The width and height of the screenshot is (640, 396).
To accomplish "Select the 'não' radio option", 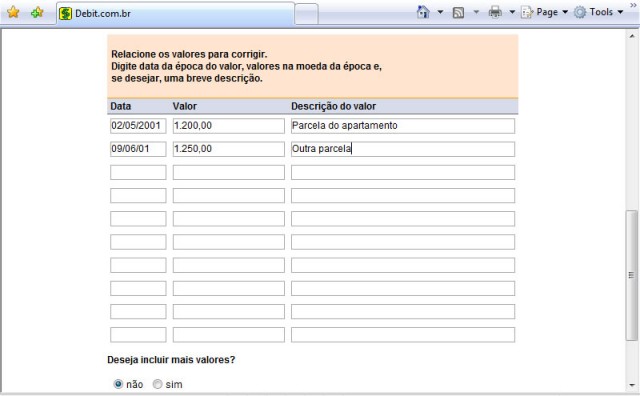I will (x=118, y=384).
